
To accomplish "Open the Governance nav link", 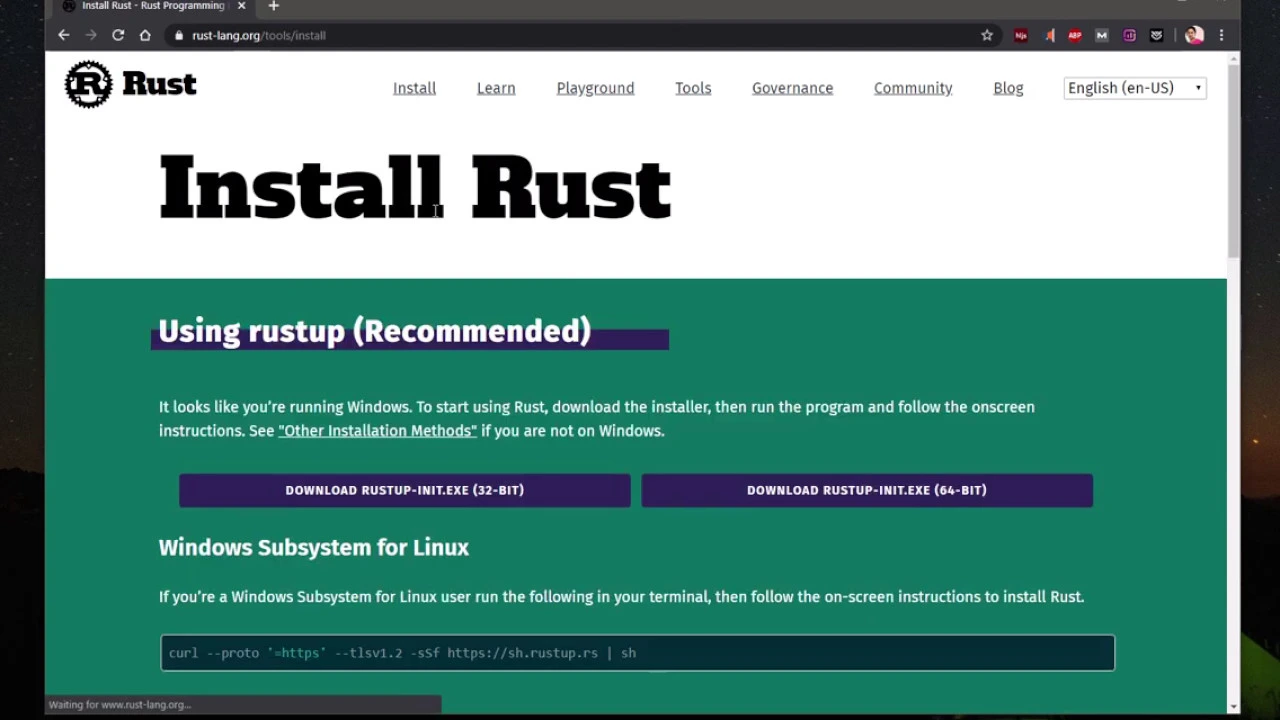I will point(792,88).
